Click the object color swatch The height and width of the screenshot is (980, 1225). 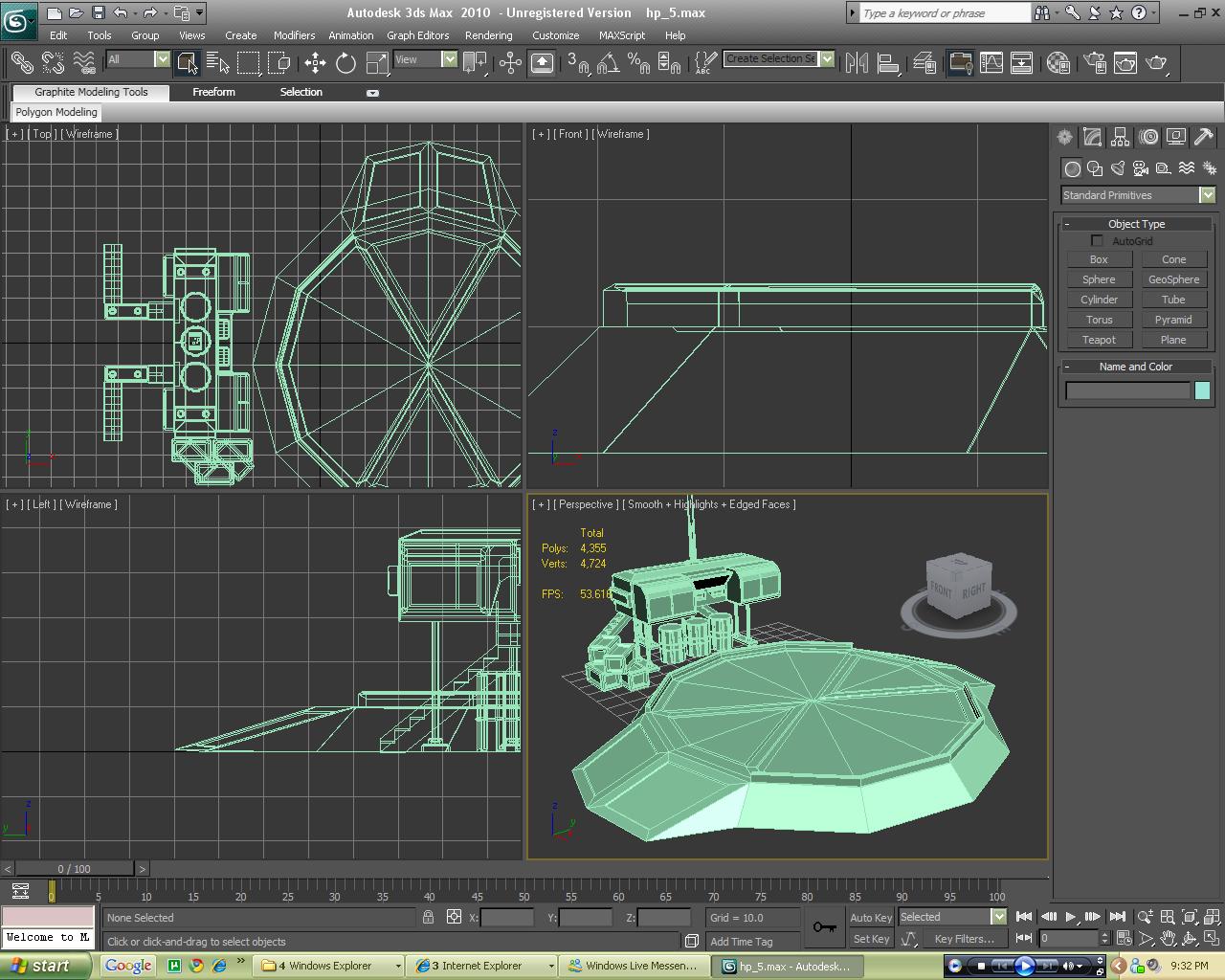1202,390
